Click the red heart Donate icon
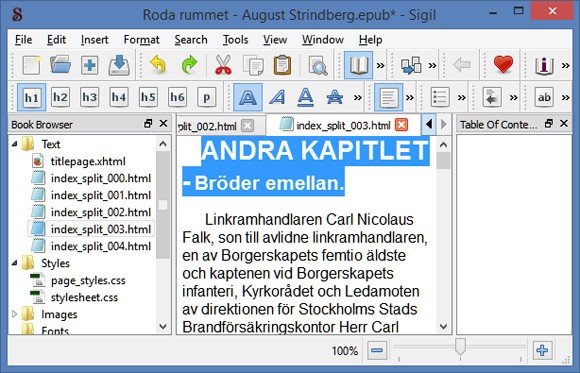The width and height of the screenshot is (580, 373). (x=503, y=65)
